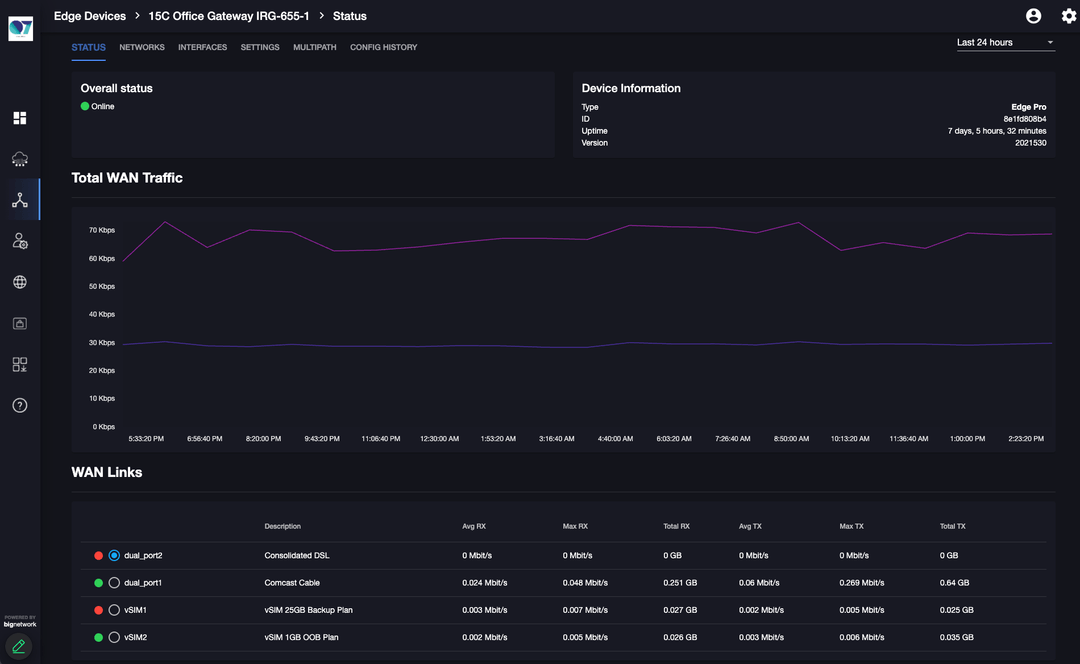Select the dual_port2 radio button
1080x664 pixels.
pyautogui.click(x=114, y=555)
